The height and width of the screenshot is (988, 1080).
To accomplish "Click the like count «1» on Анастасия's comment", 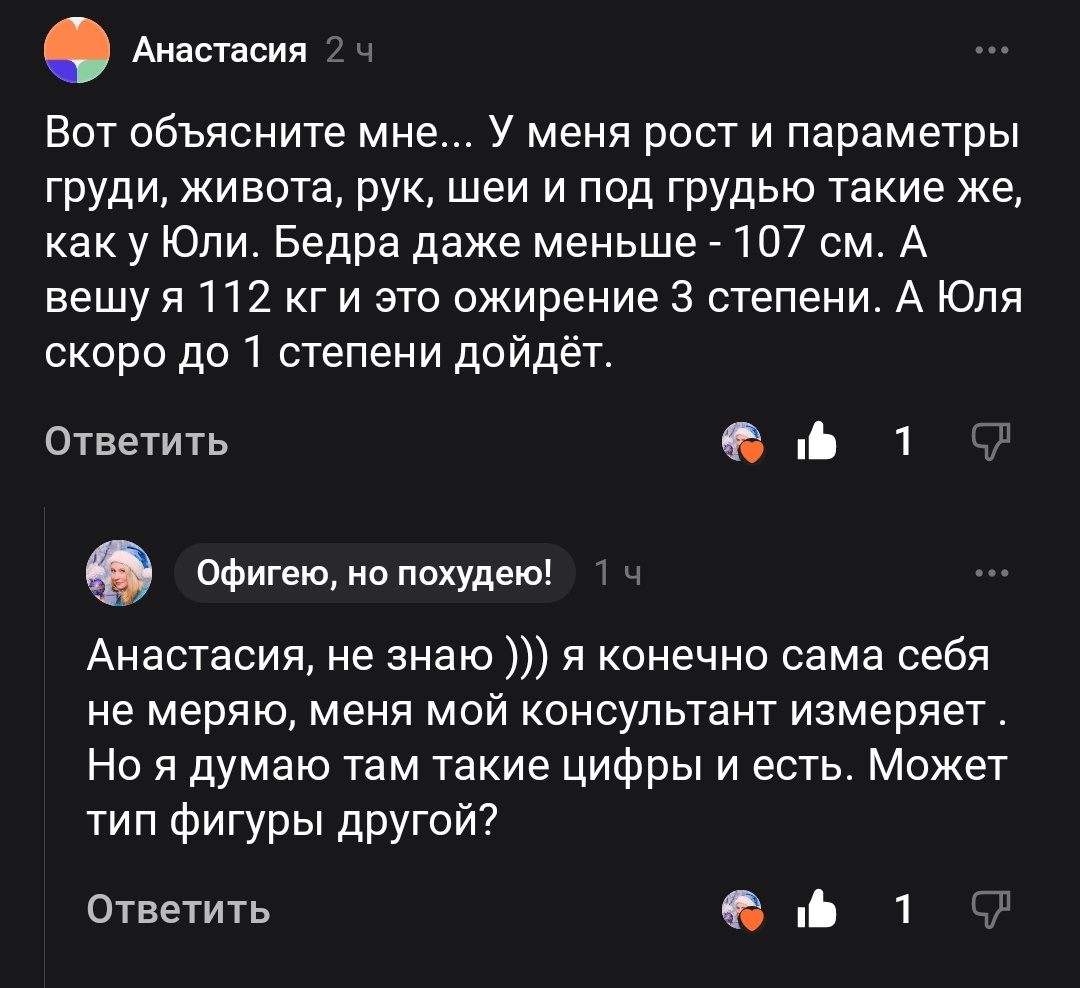I will coord(902,440).
